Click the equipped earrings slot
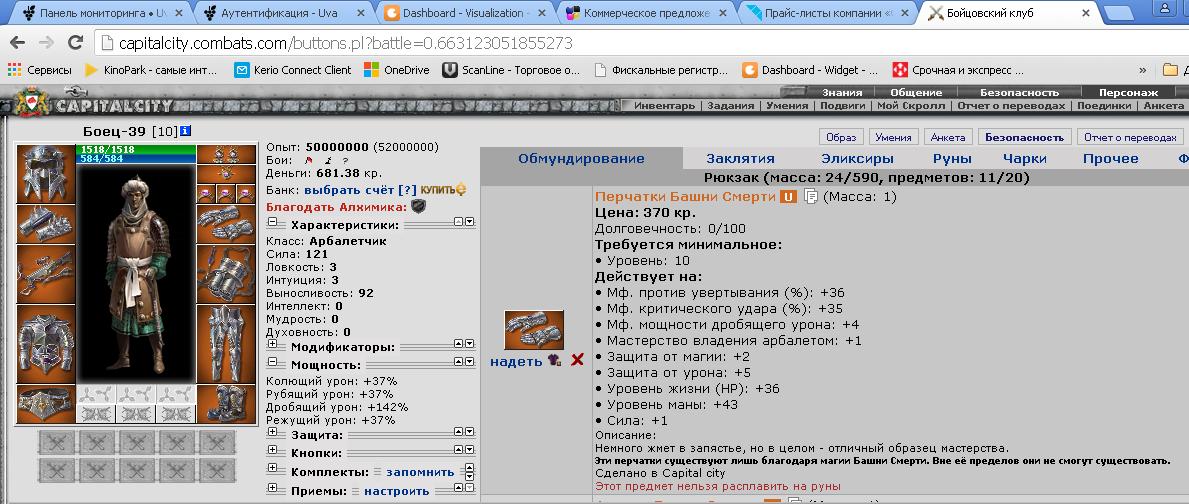This screenshot has height=504, width=1189. tap(227, 155)
